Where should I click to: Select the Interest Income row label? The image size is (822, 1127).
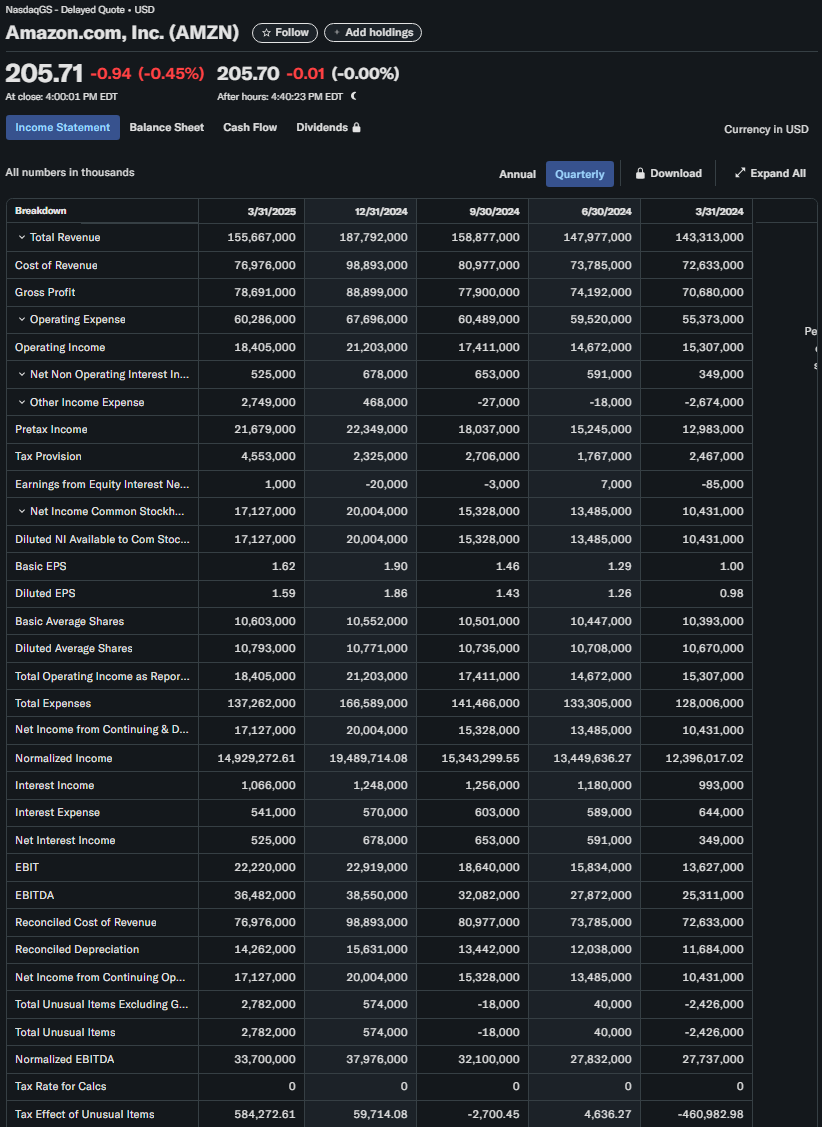(55, 786)
